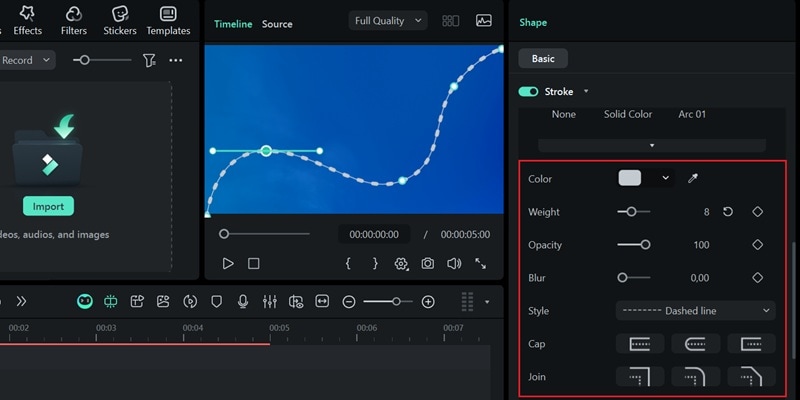Expand the stroke presets list arrow

(x=652, y=145)
